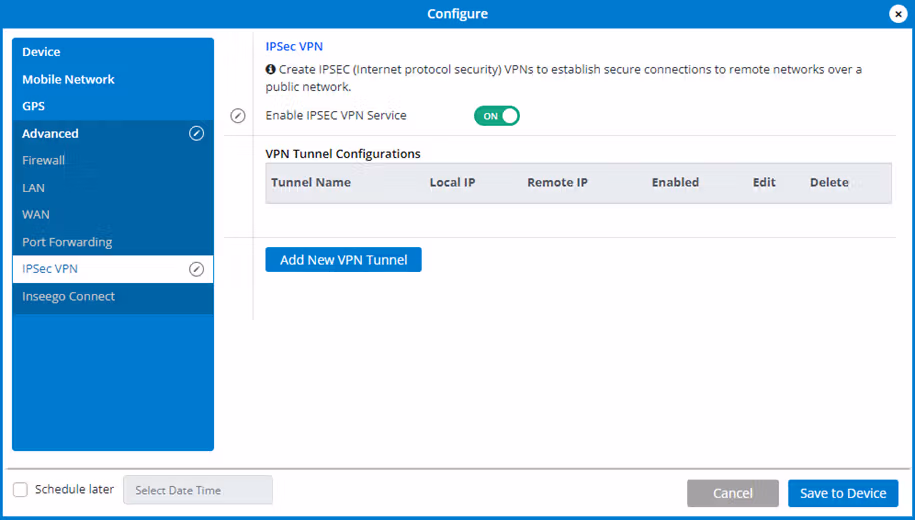This screenshot has width=915, height=520.
Task: Close the Configure dialog with X icon
Action: coord(898,14)
